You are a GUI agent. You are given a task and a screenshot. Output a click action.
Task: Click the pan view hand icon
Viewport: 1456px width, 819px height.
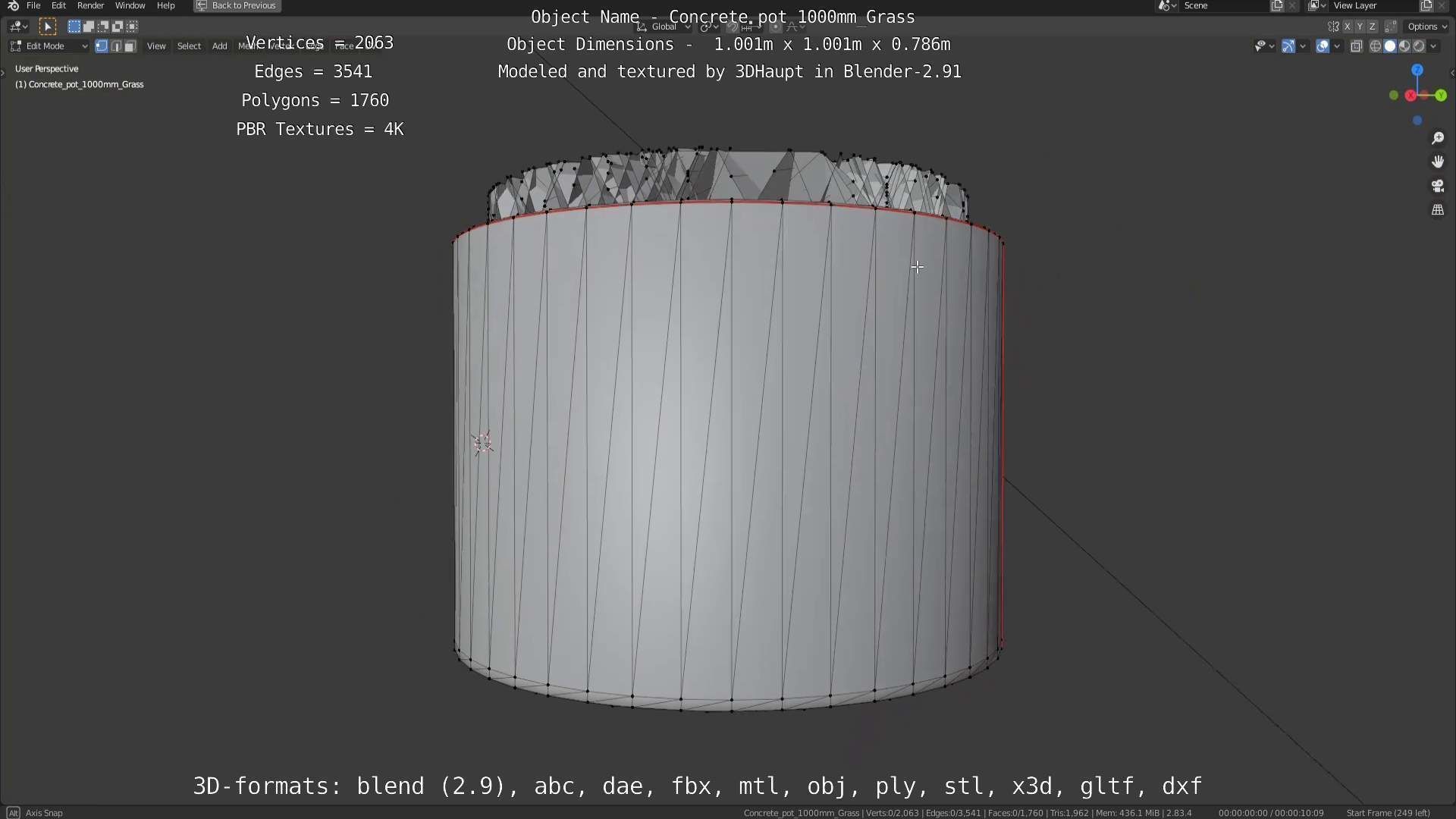[1438, 162]
